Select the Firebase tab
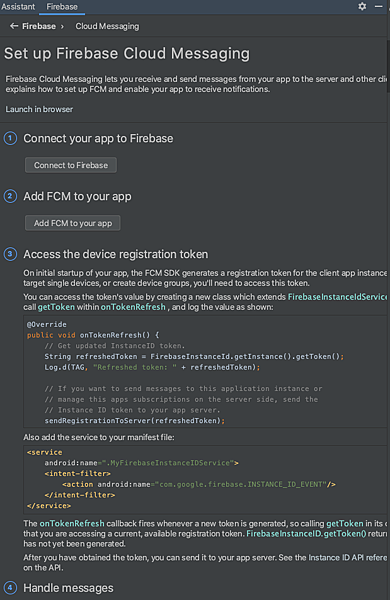Image resolution: width=390 pixels, height=600 pixels. coord(62,7)
